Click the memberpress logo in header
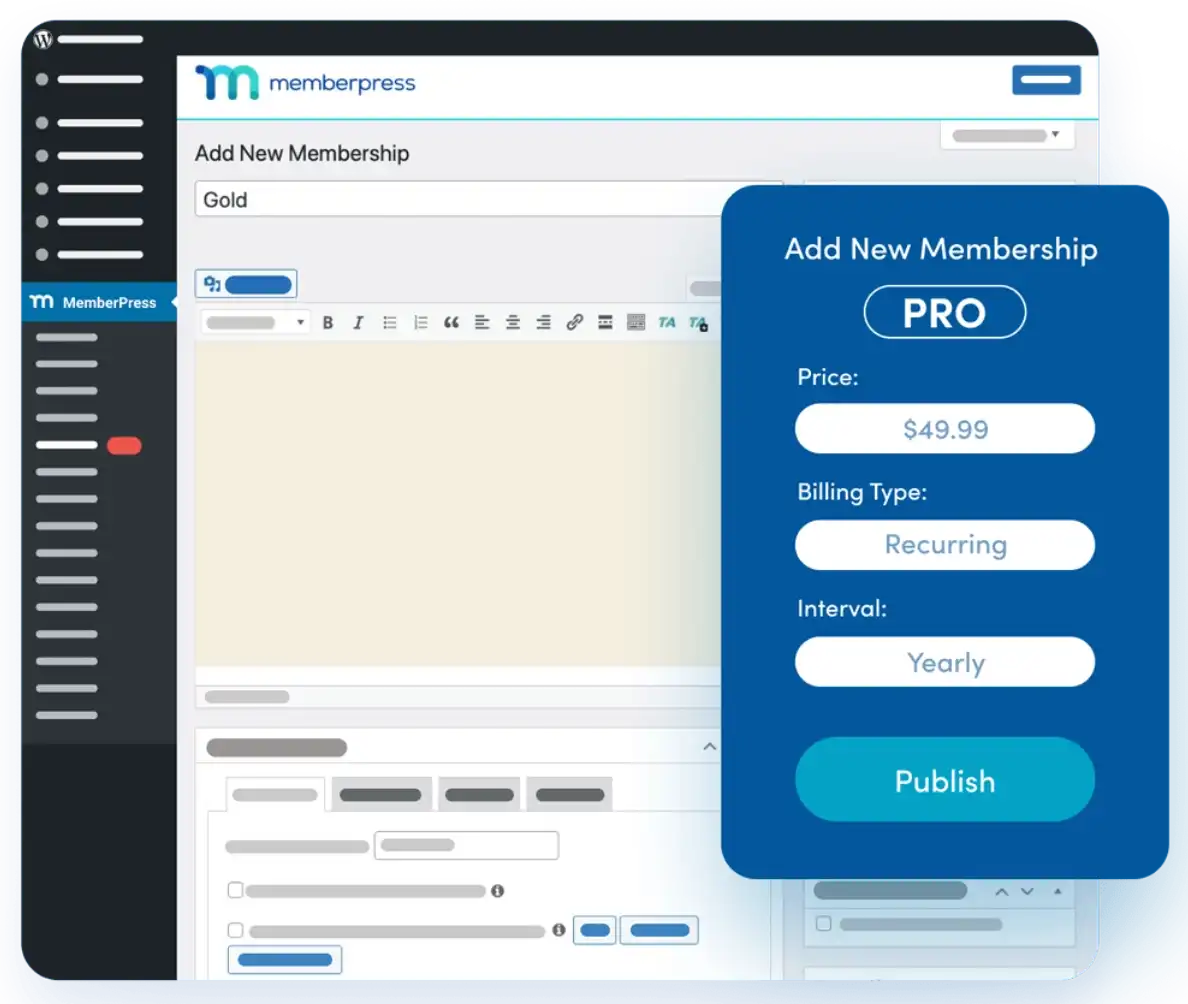Image resolution: width=1188 pixels, height=1004 pixels. click(x=305, y=82)
